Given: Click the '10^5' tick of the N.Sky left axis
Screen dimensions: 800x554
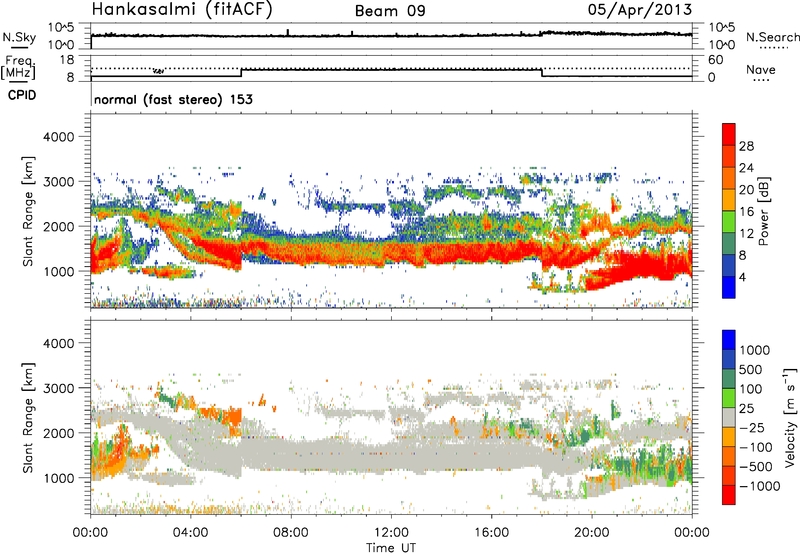Looking at the screenshot, I should click(x=61, y=28).
